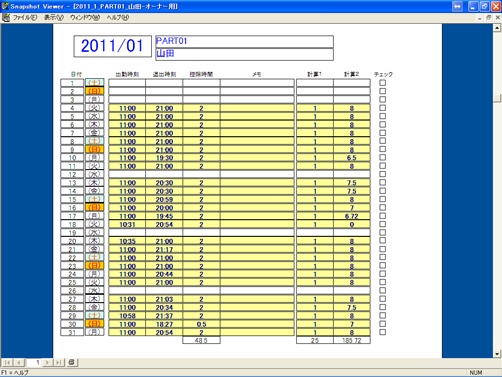
Task: Click the 2011/01 date header box
Action: 112,46
